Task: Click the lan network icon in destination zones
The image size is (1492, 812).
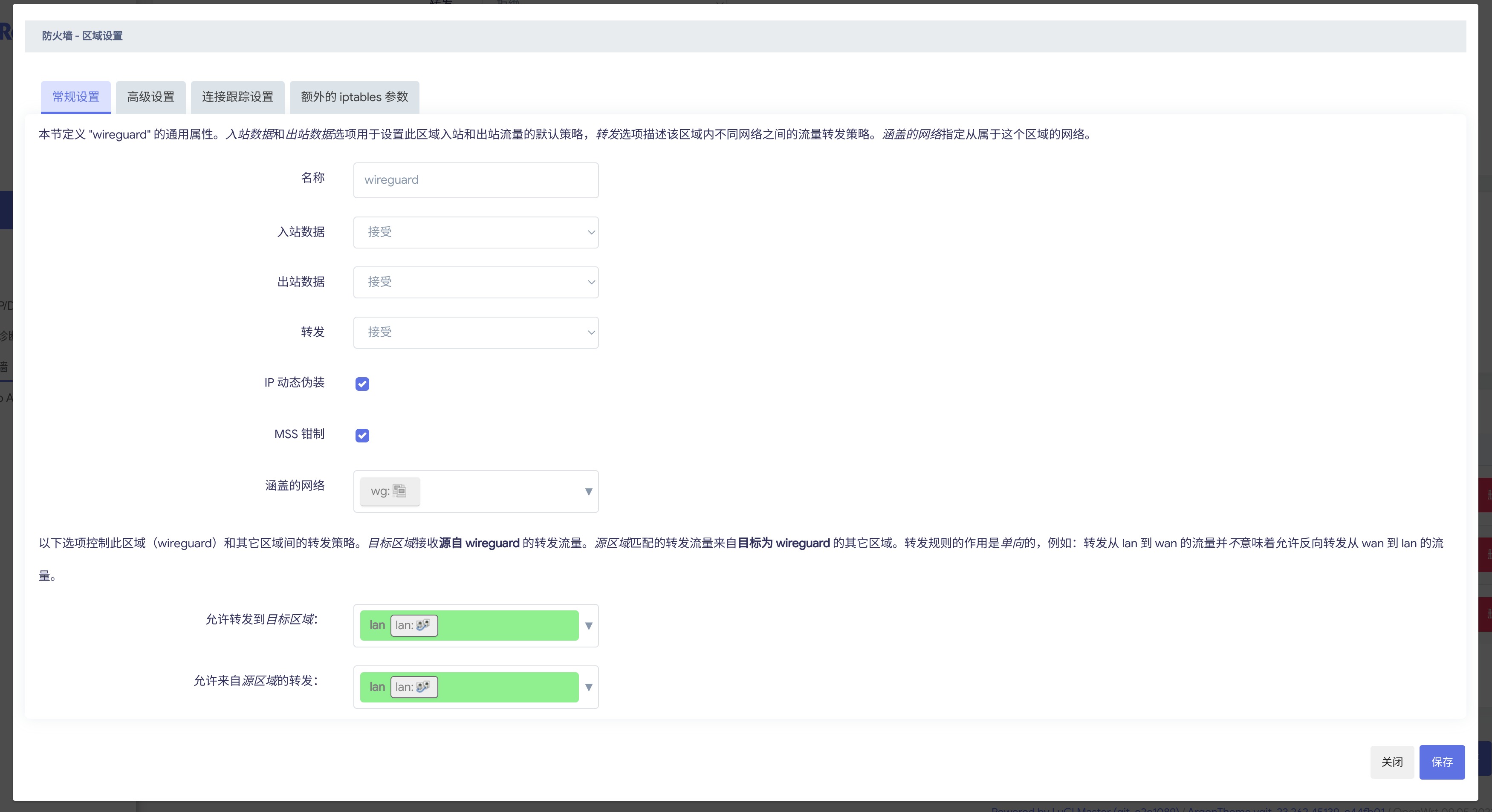Action: click(x=423, y=625)
